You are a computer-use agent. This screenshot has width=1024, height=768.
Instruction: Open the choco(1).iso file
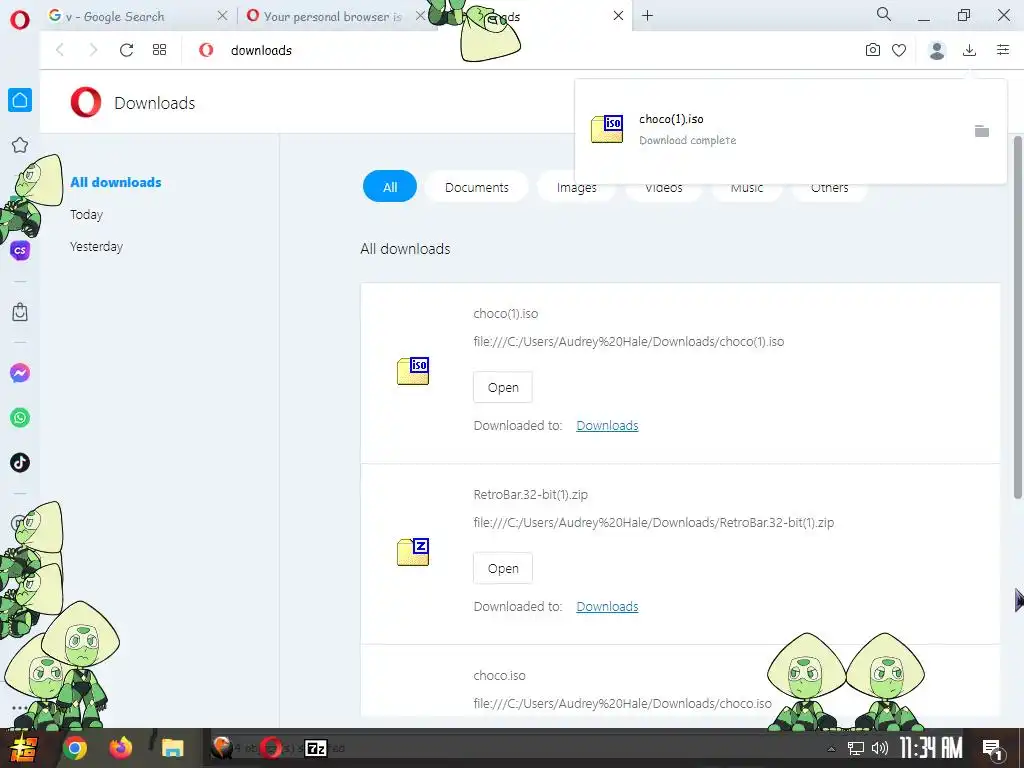503,387
